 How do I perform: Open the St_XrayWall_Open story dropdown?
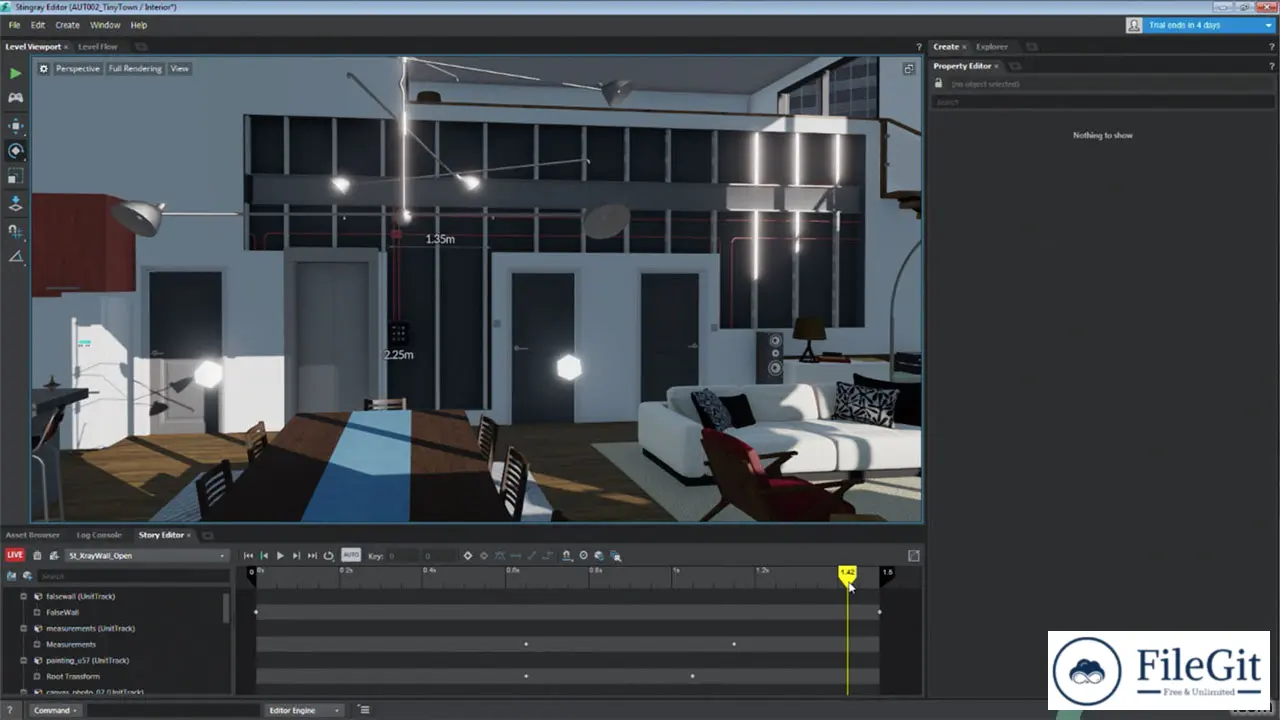pos(147,556)
